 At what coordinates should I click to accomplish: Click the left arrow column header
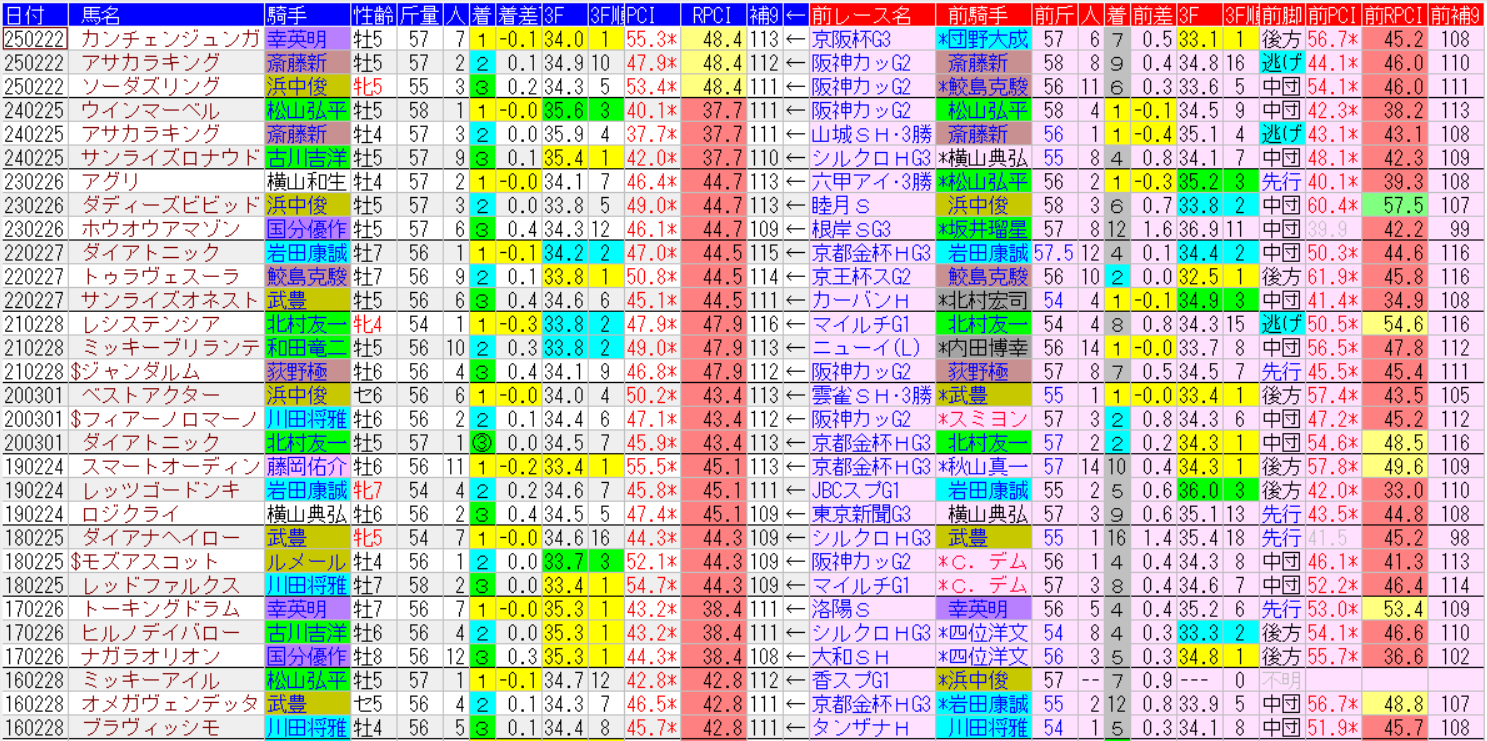(795, 14)
